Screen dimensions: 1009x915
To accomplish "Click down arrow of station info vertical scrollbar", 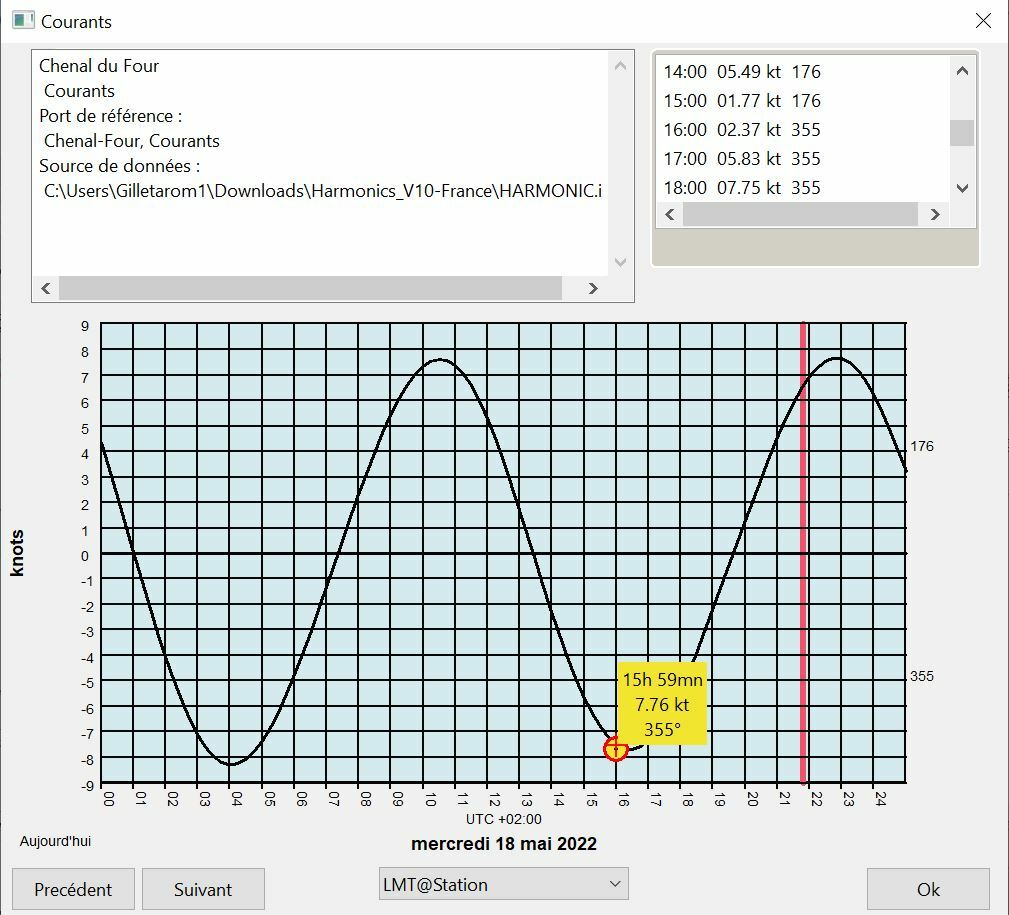I will pyautogui.click(x=620, y=263).
